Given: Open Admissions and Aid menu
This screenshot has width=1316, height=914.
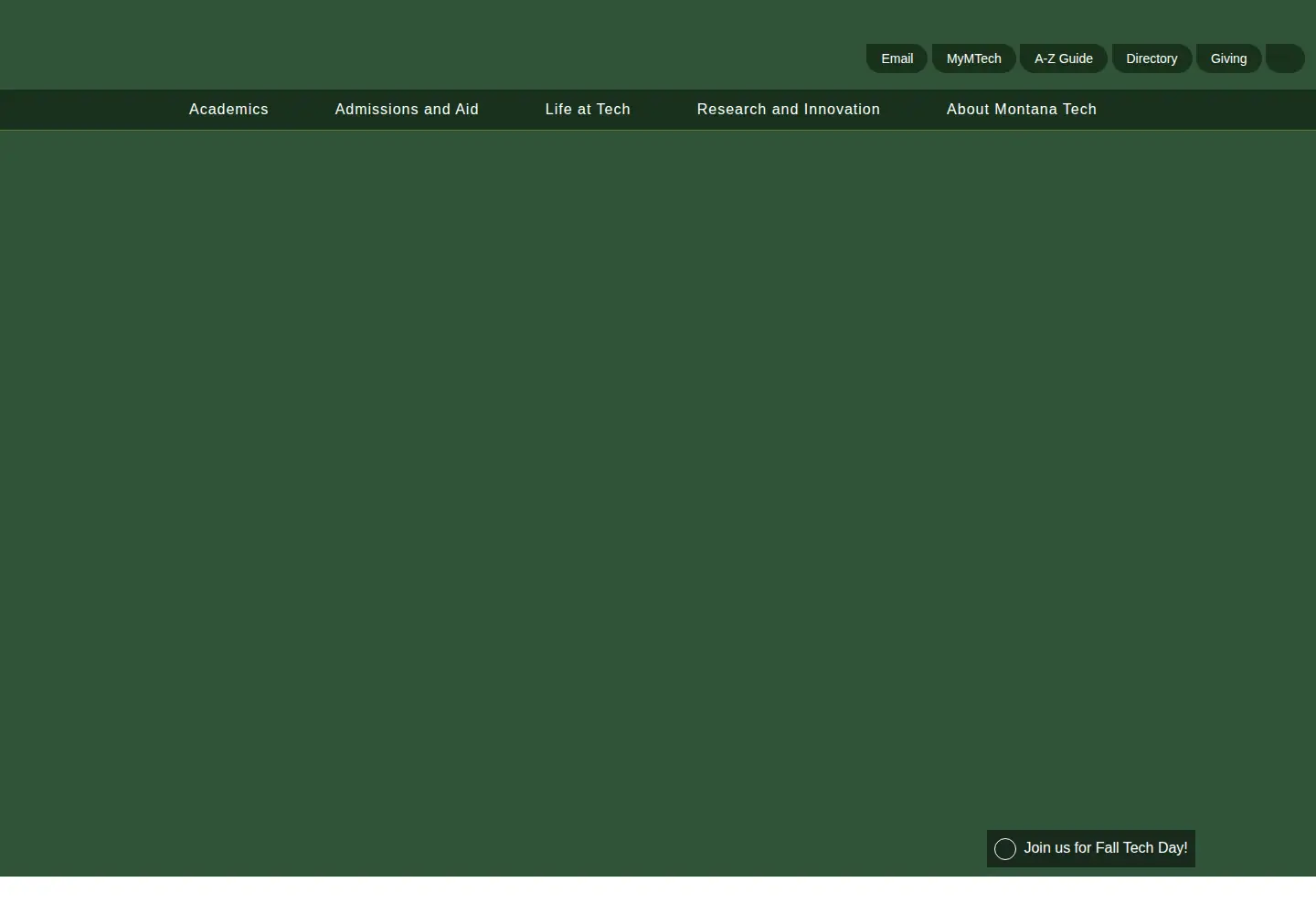Looking at the screenshot, I should click(407, 110).
